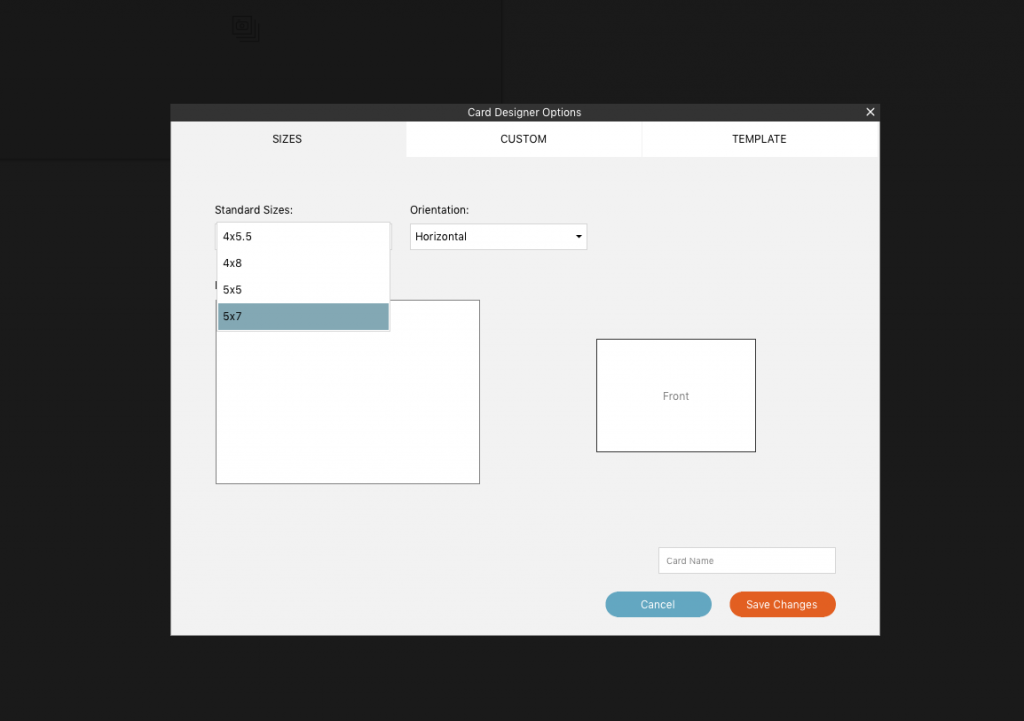
Task: Click the faint stacked images icon in background
Action: click(x=246, y=28)
